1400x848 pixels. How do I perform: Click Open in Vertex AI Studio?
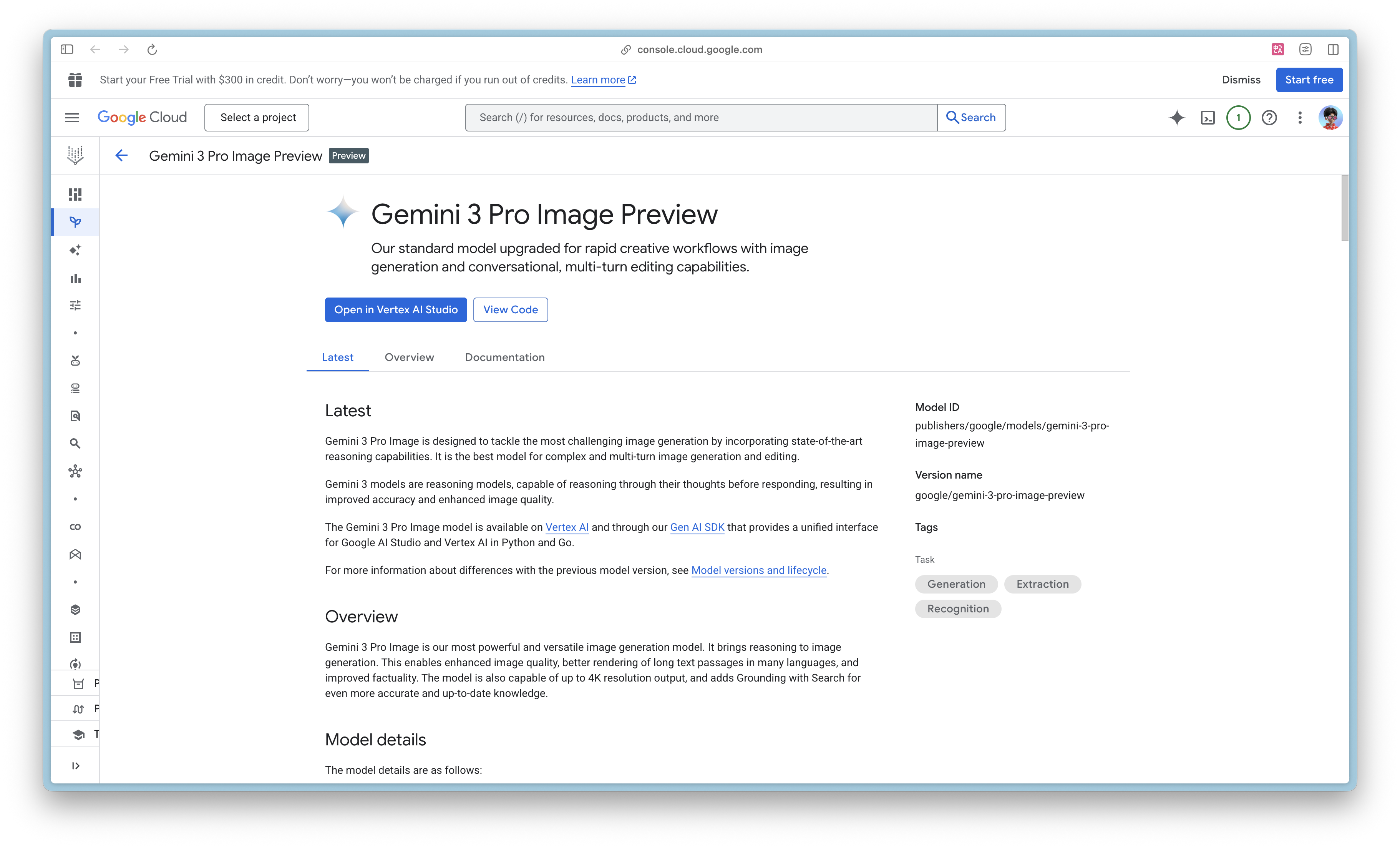(395, 310)
